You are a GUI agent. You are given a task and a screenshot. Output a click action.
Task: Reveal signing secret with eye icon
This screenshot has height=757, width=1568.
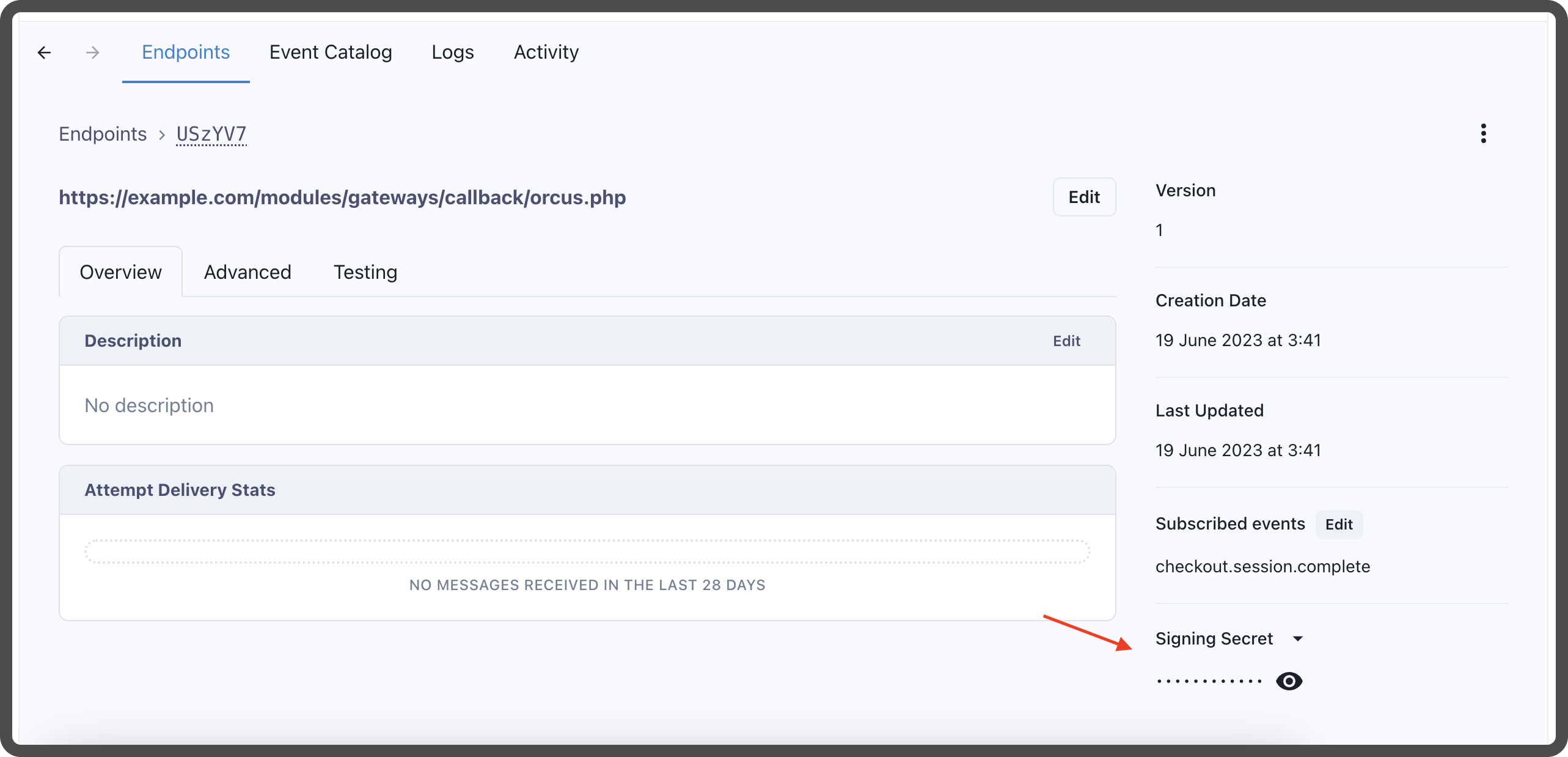click(1289, 681)
